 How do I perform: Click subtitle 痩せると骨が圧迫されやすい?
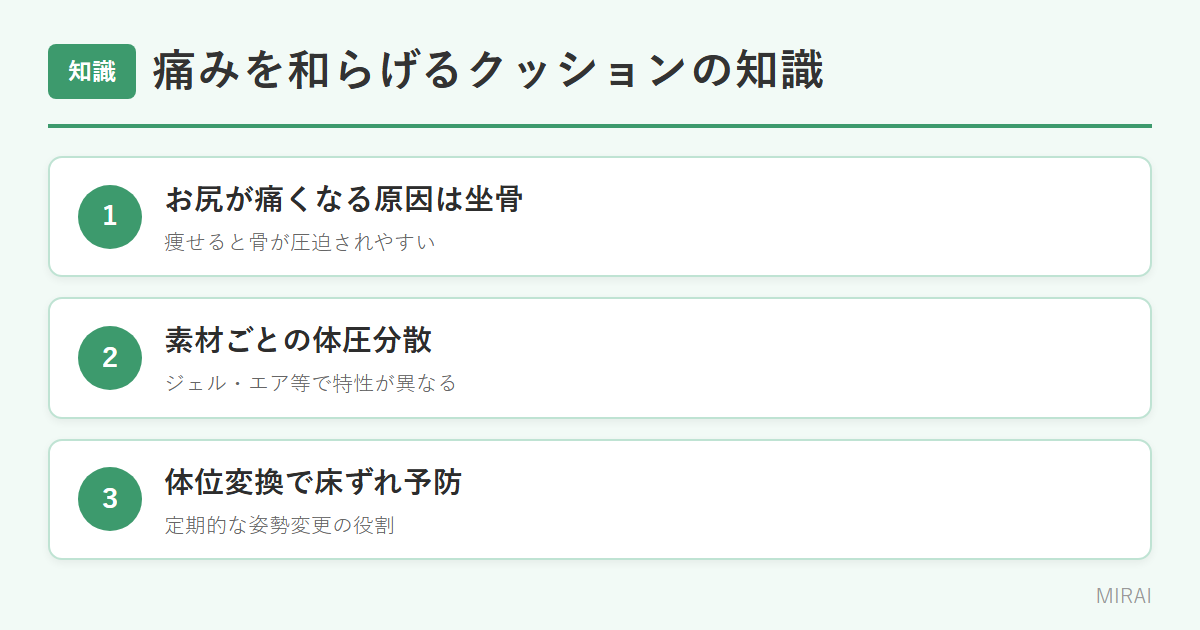tap(301, 242)
